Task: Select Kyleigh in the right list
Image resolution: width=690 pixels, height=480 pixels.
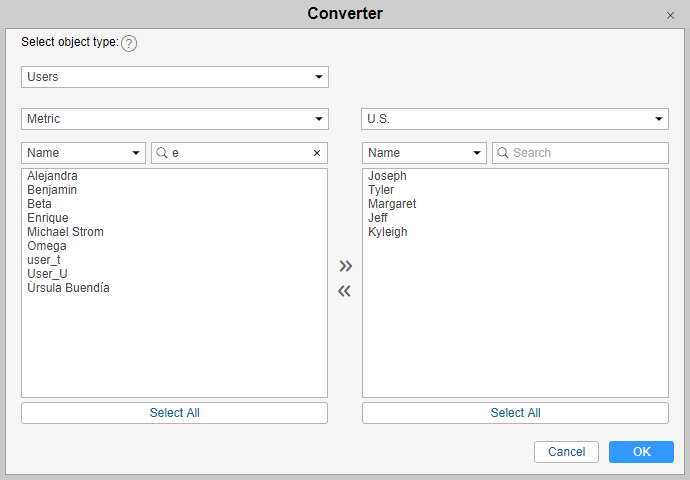Action: (x=388, y=232)
